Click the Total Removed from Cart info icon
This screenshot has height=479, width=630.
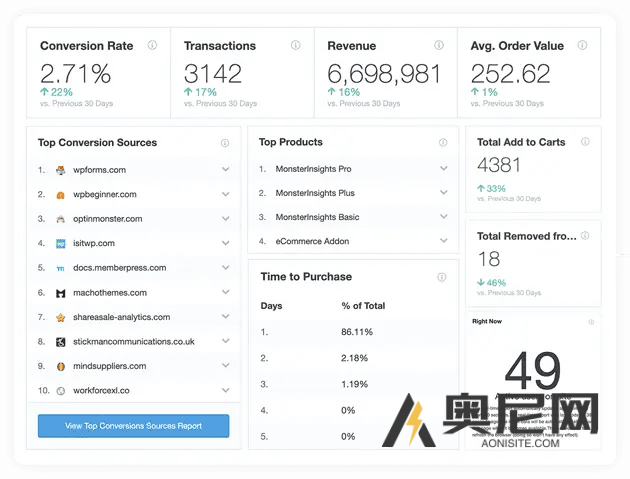coord(585,235)
